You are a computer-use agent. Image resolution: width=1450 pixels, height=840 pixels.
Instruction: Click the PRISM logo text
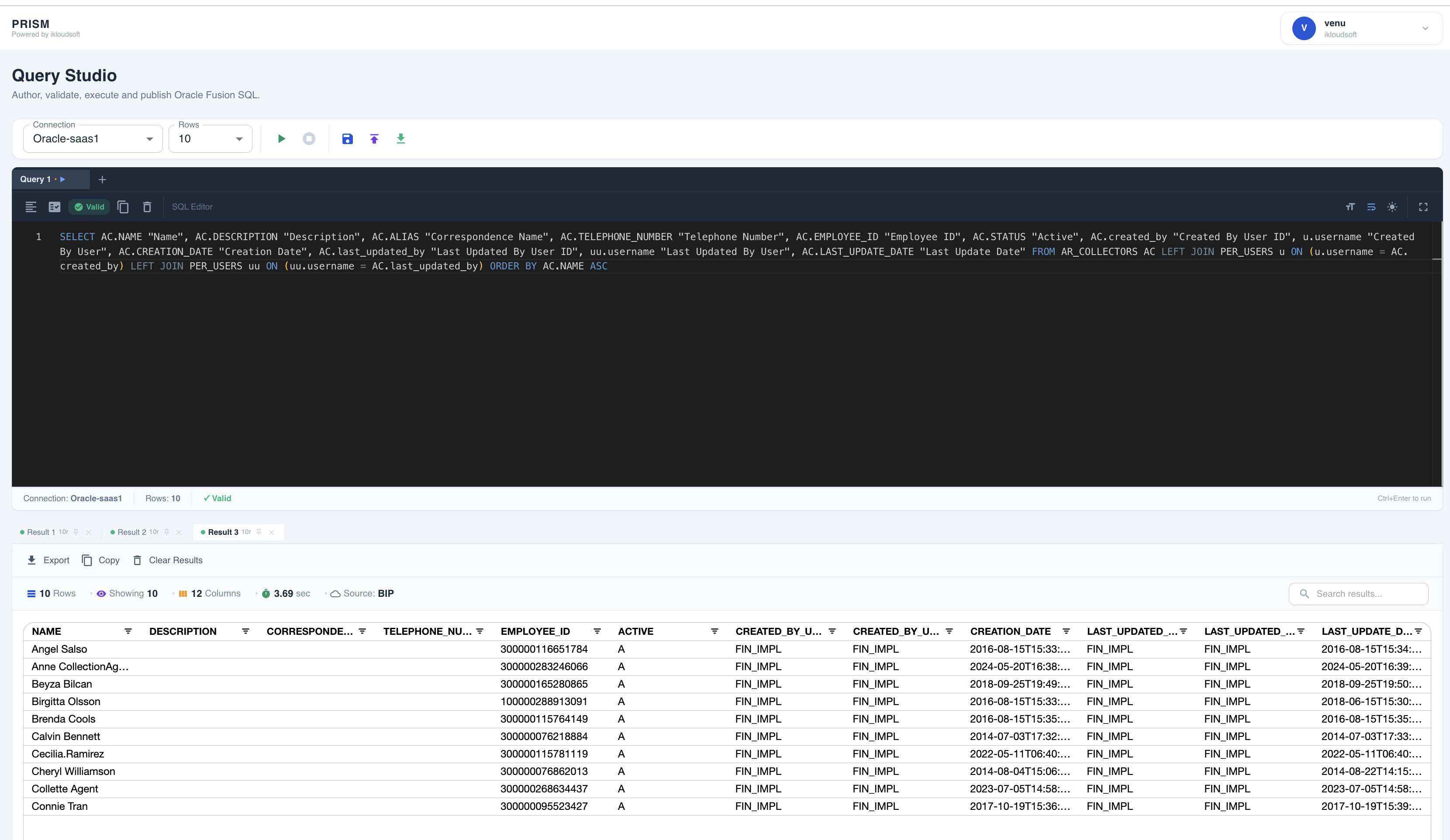click(31, 24)
